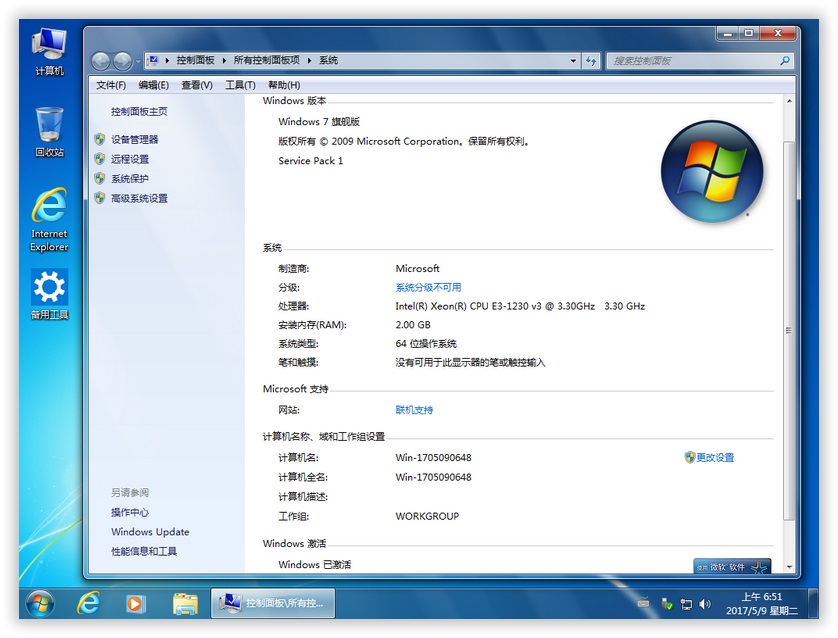This screenshot has width=838, height=638.
Task: Click the shield icon beside 远程设置
Action: point(99,159)
